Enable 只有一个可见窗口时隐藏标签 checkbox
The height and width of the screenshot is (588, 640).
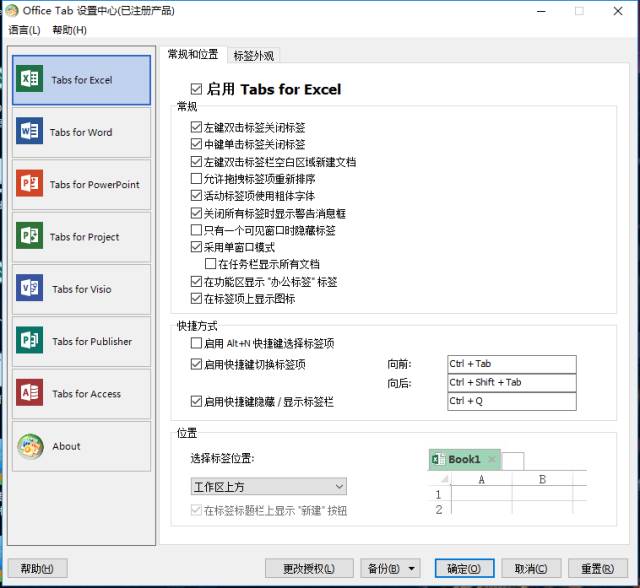pyautogui.click(x=196, y=230)
